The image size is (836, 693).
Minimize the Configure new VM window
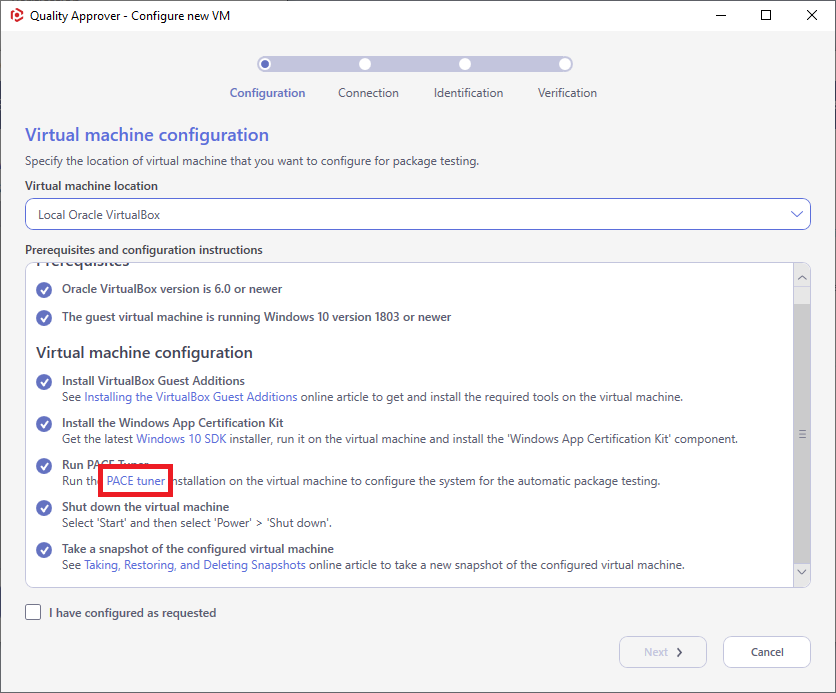click(721, 15)
